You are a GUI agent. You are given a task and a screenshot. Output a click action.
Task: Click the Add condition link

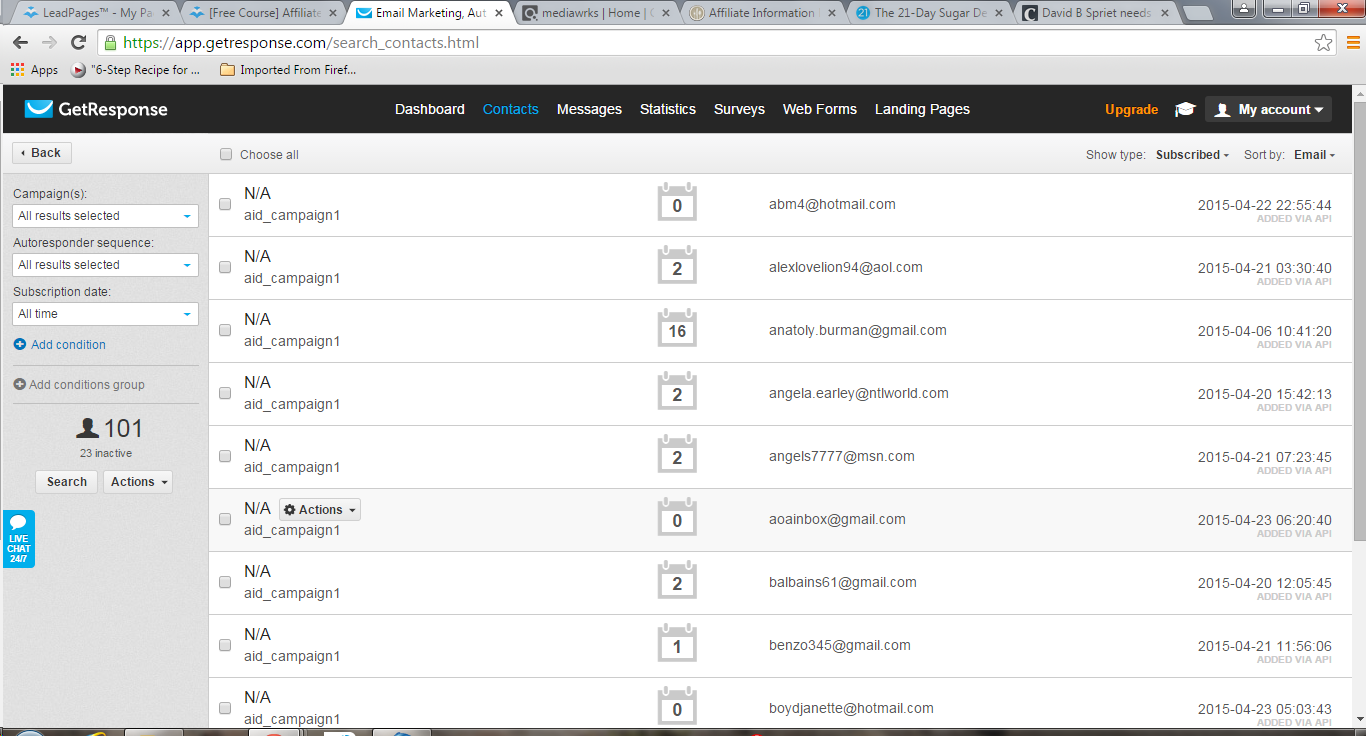[68, 345]
